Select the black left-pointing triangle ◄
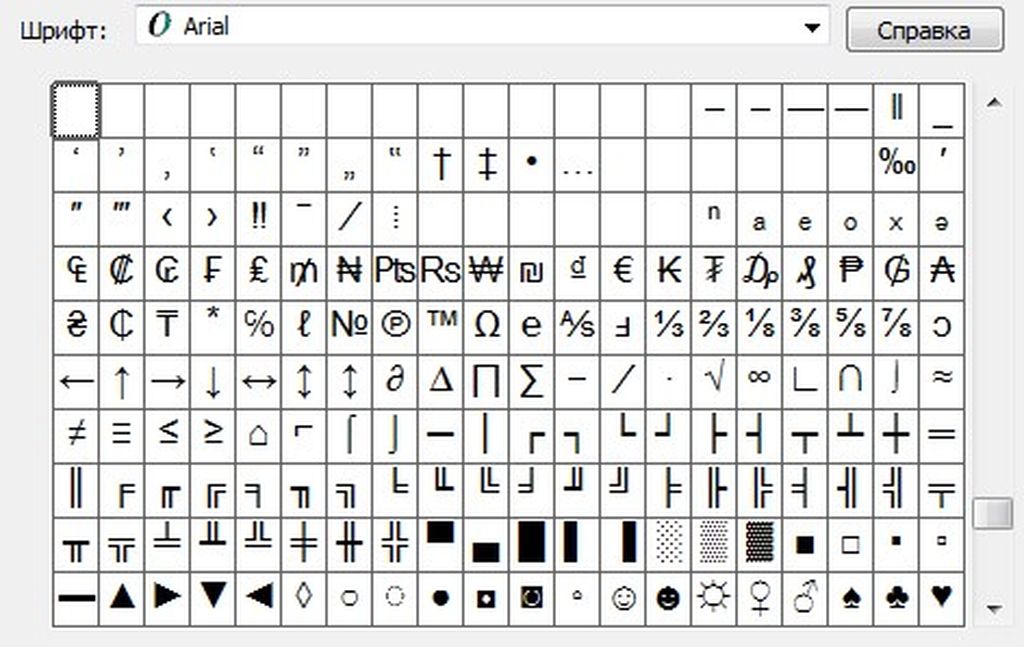 coord(258,598)
